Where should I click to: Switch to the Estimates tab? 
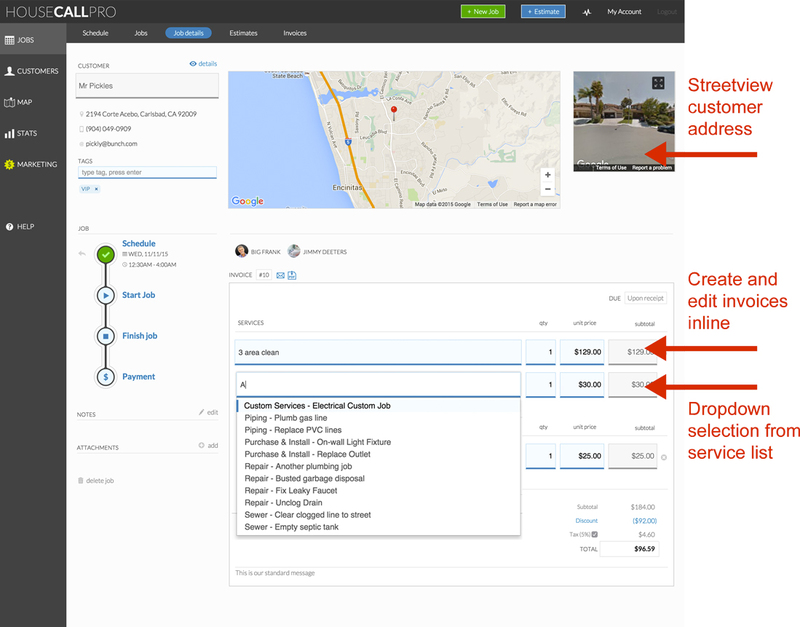[243, 33]
